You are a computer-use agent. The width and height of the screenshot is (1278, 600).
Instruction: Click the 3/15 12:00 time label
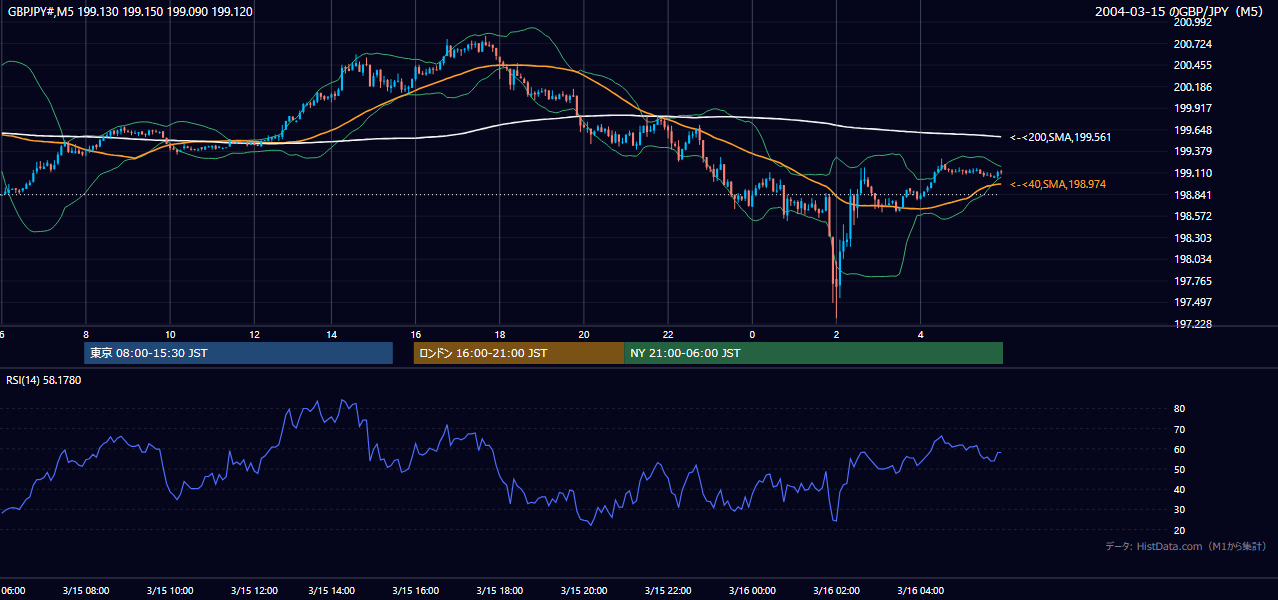coord(253,590)
